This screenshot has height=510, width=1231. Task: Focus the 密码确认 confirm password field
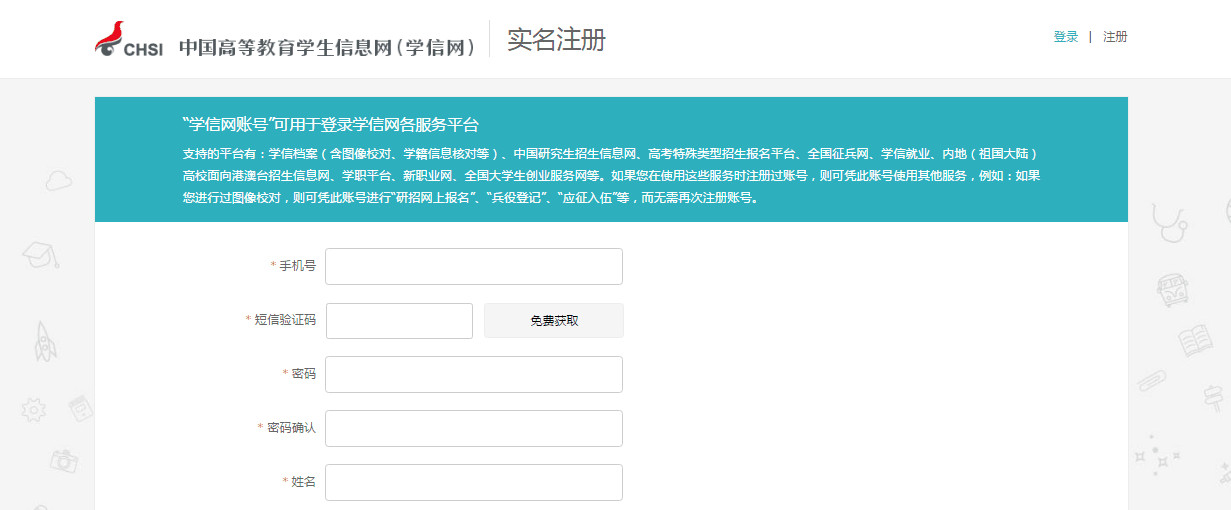[474, 428]
